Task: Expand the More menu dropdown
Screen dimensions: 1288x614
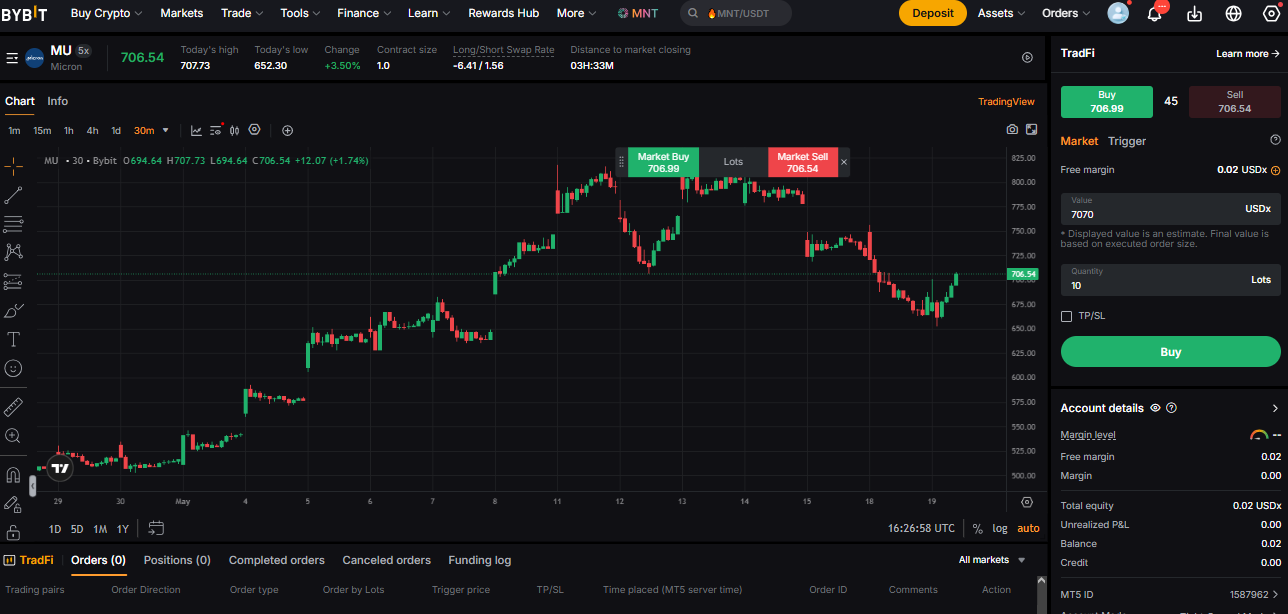Action: (576, 13)
